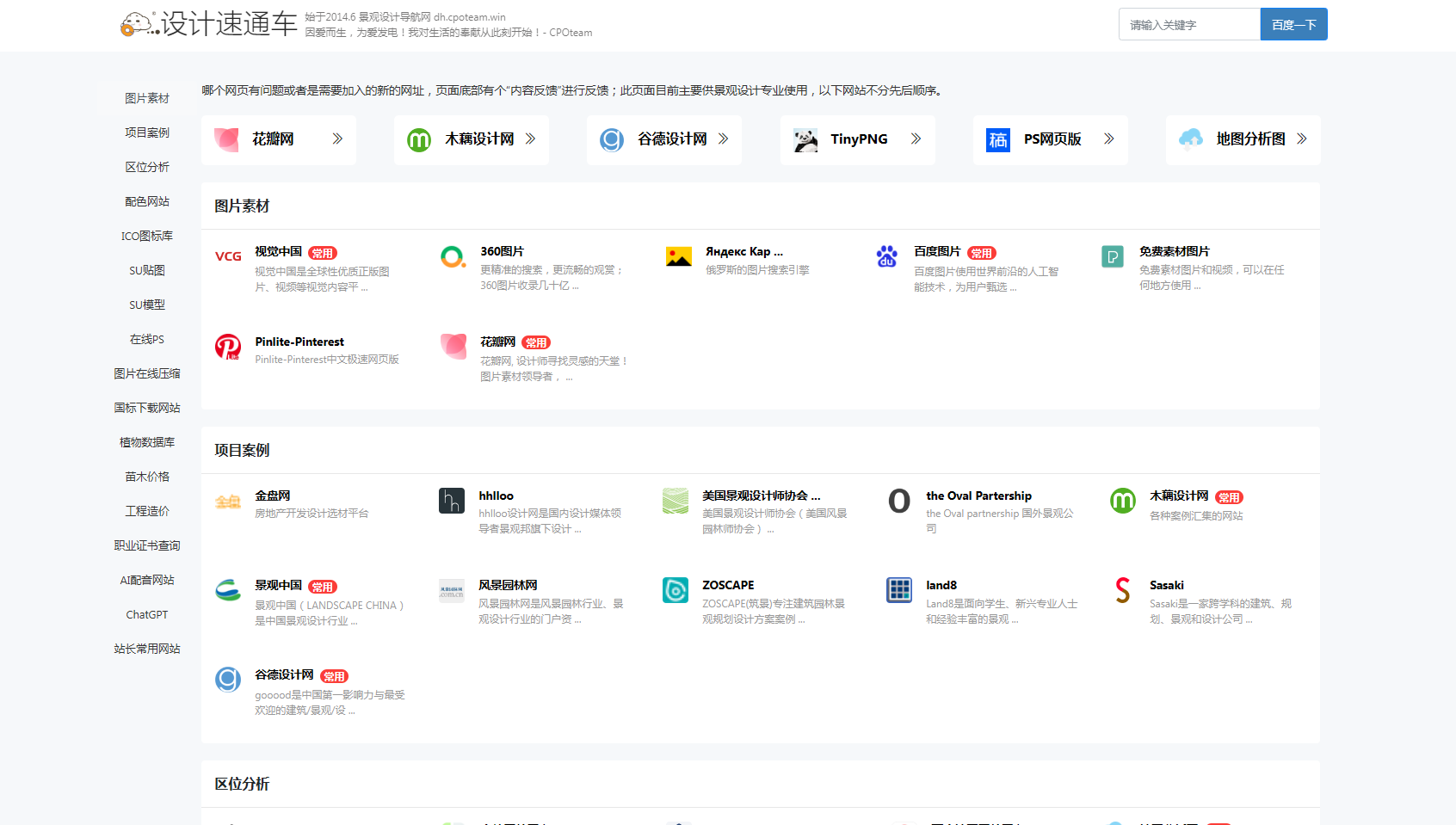
Task: Click the 百度一下 search button
Action: pos(1293,24)
